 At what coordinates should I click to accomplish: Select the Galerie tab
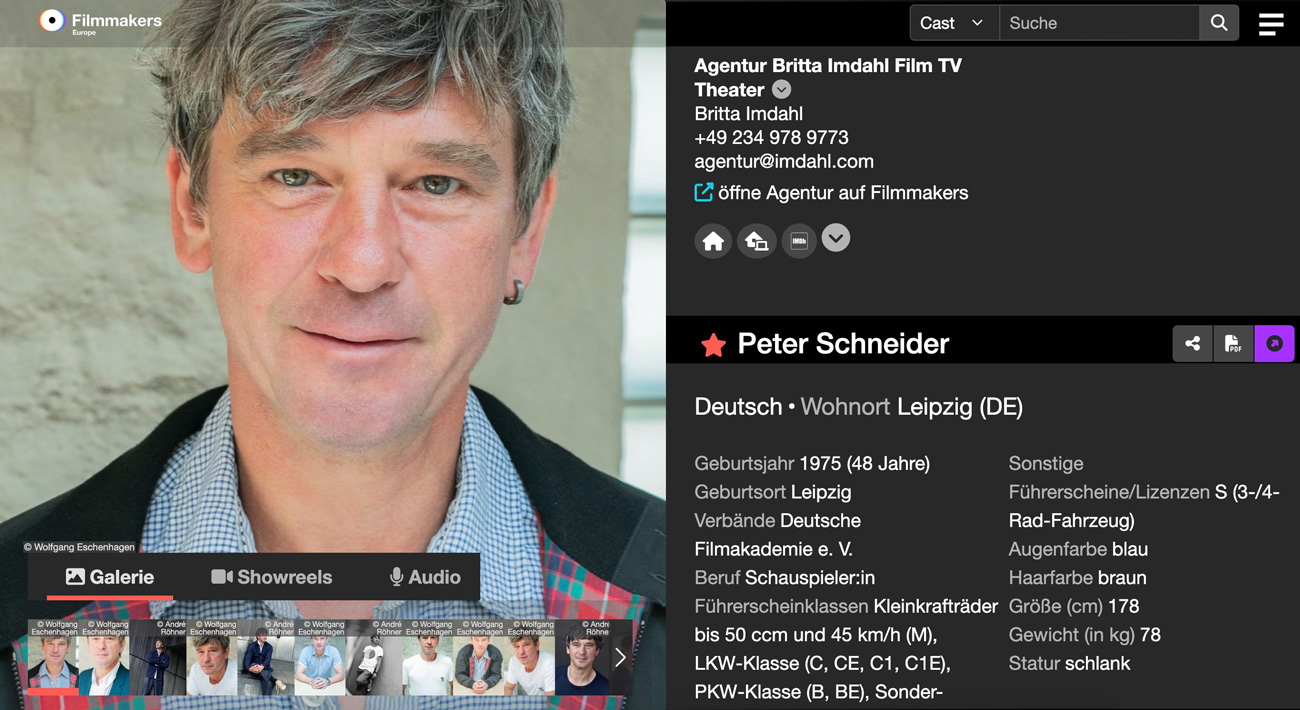[x=110, y=577]
